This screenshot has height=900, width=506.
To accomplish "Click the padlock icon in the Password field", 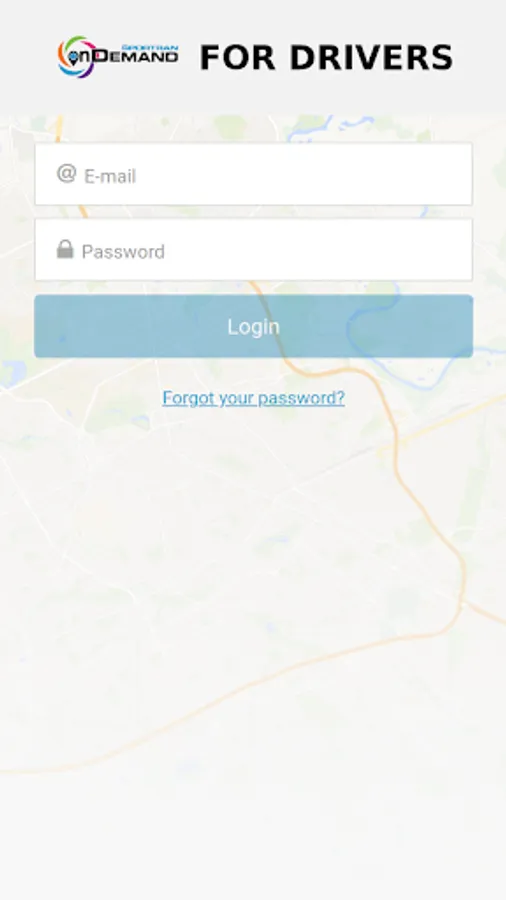I will (65, 249).
